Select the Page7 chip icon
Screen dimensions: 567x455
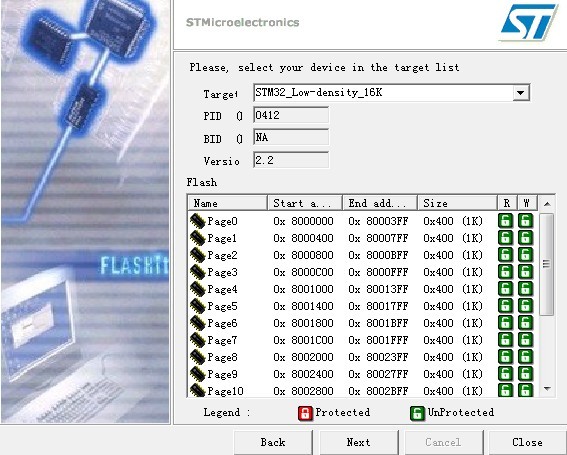(197, 340)
